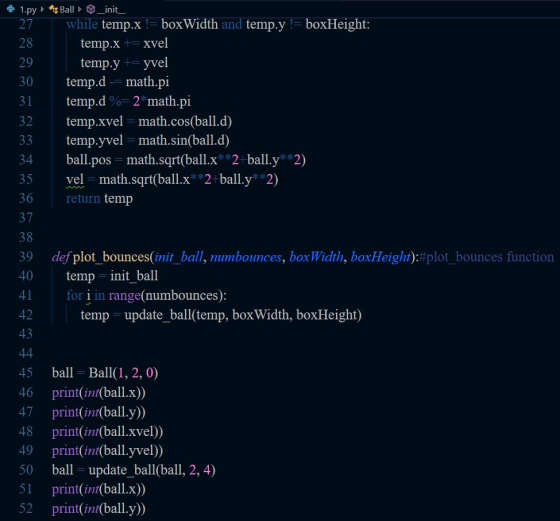Click 'temp.x += xvel' on line 28
Screen dimensions: 560x521
[x=124, y=44]
